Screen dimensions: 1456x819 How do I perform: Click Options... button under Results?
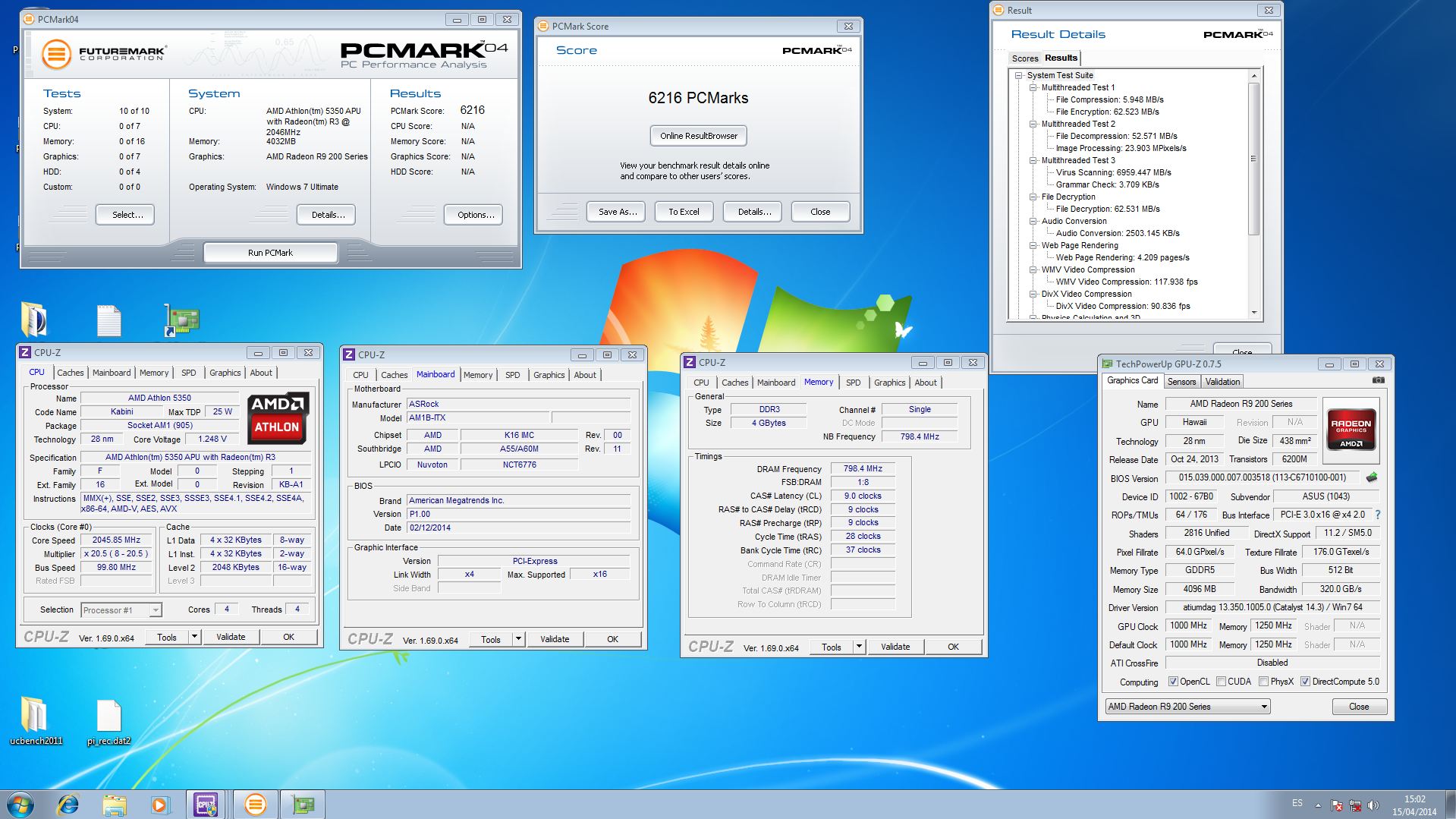click(473, 215)
